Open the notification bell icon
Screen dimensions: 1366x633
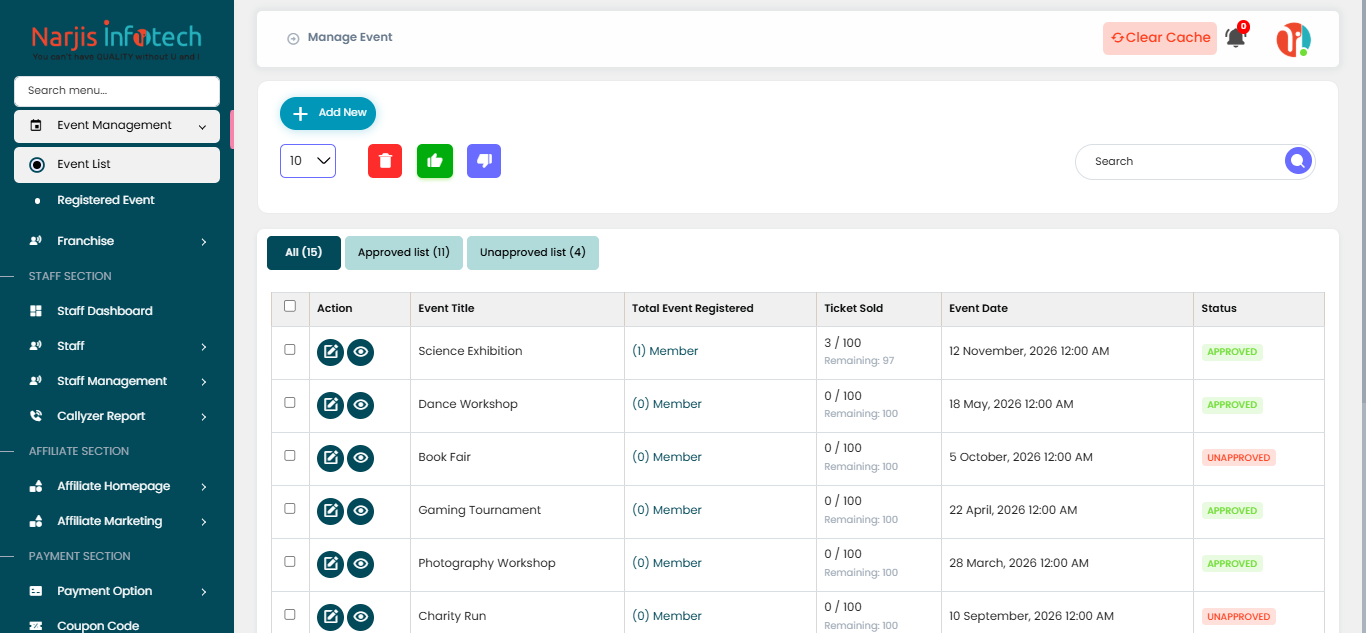1236,38
